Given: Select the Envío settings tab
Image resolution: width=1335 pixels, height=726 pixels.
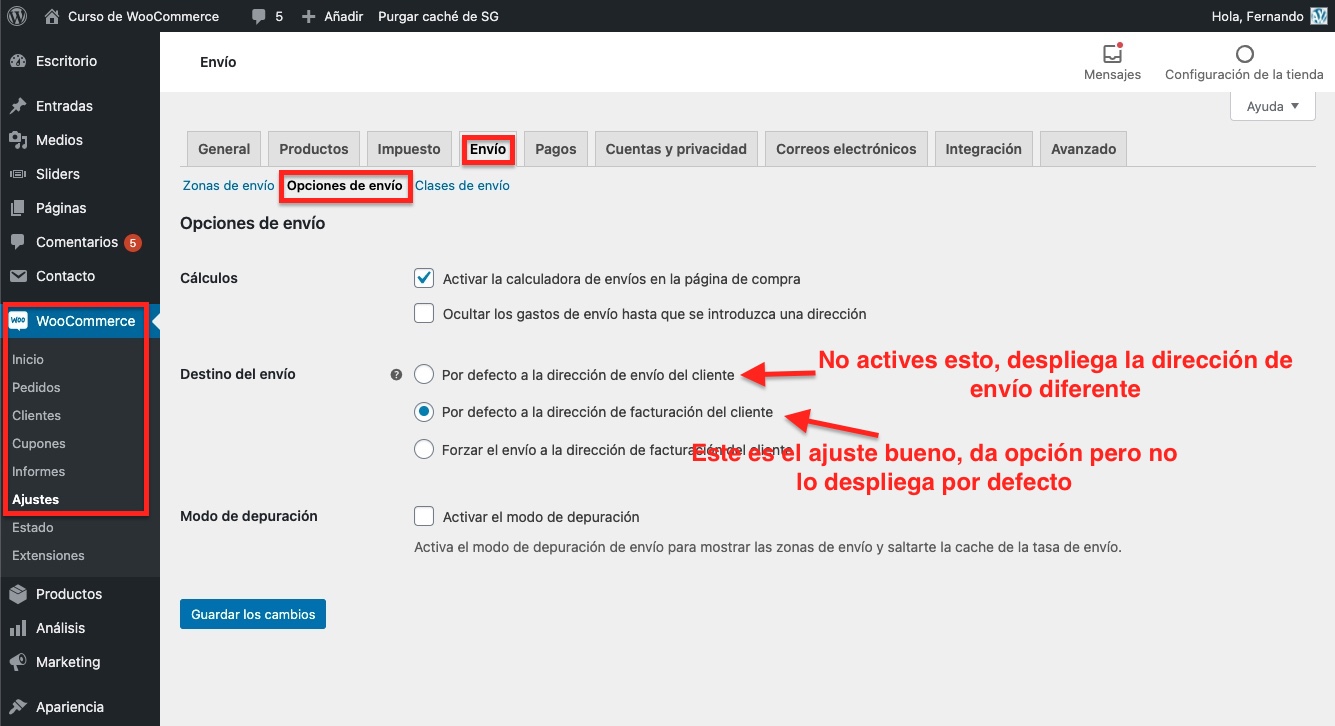Looking at the screenshot, I should (x=488, y=149).
